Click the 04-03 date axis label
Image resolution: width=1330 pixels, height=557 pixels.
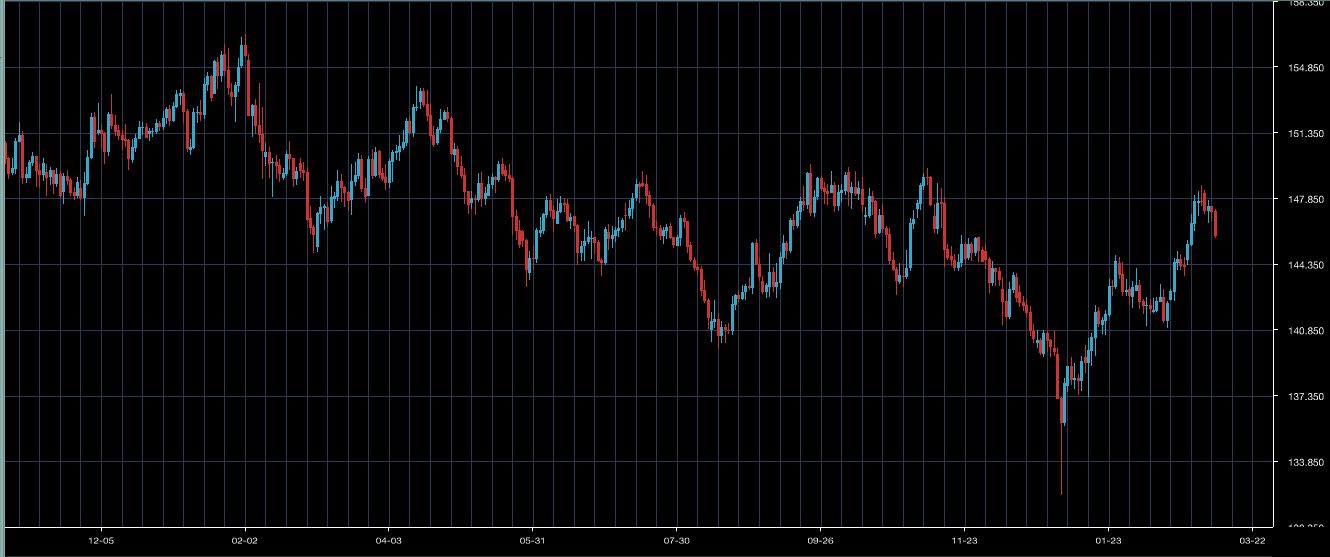click(x=389, y=540)
